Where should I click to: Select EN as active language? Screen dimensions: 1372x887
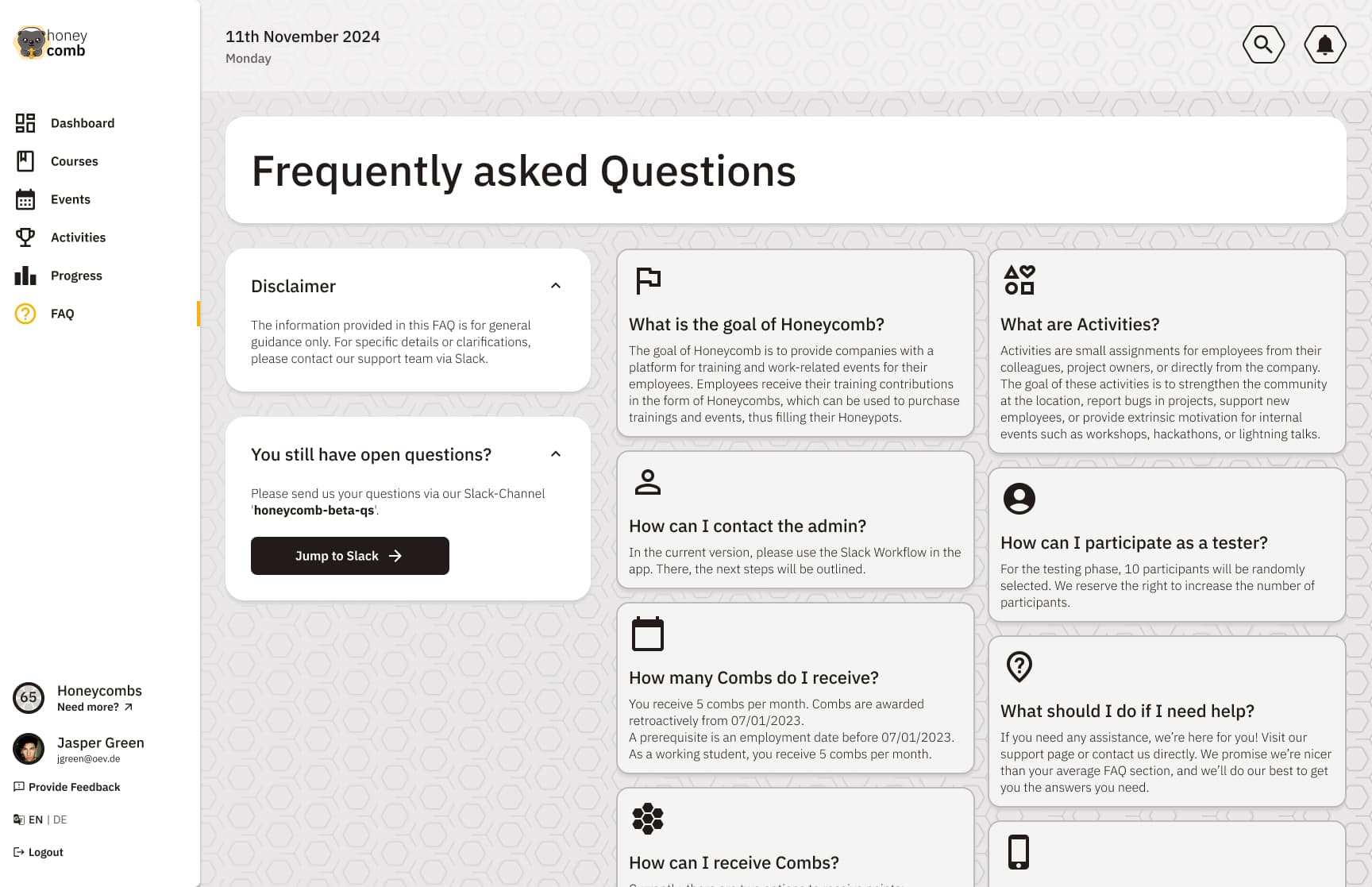pyautogui.click(x=36, y=819)
